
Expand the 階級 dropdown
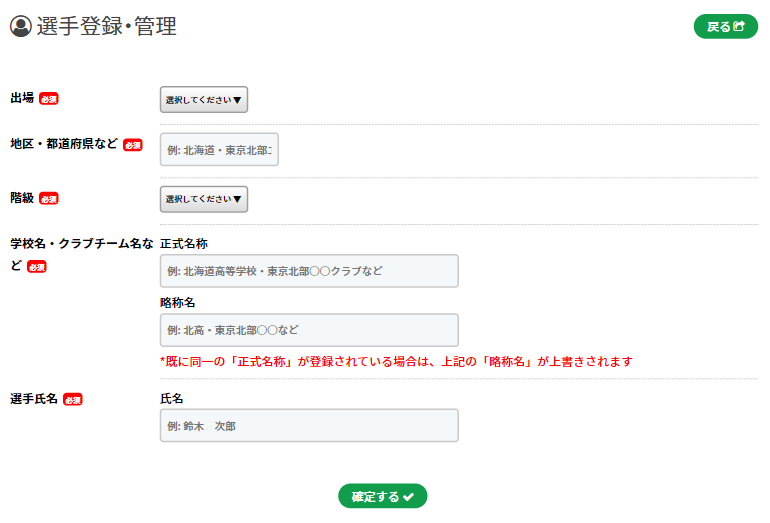coord(204,199)
